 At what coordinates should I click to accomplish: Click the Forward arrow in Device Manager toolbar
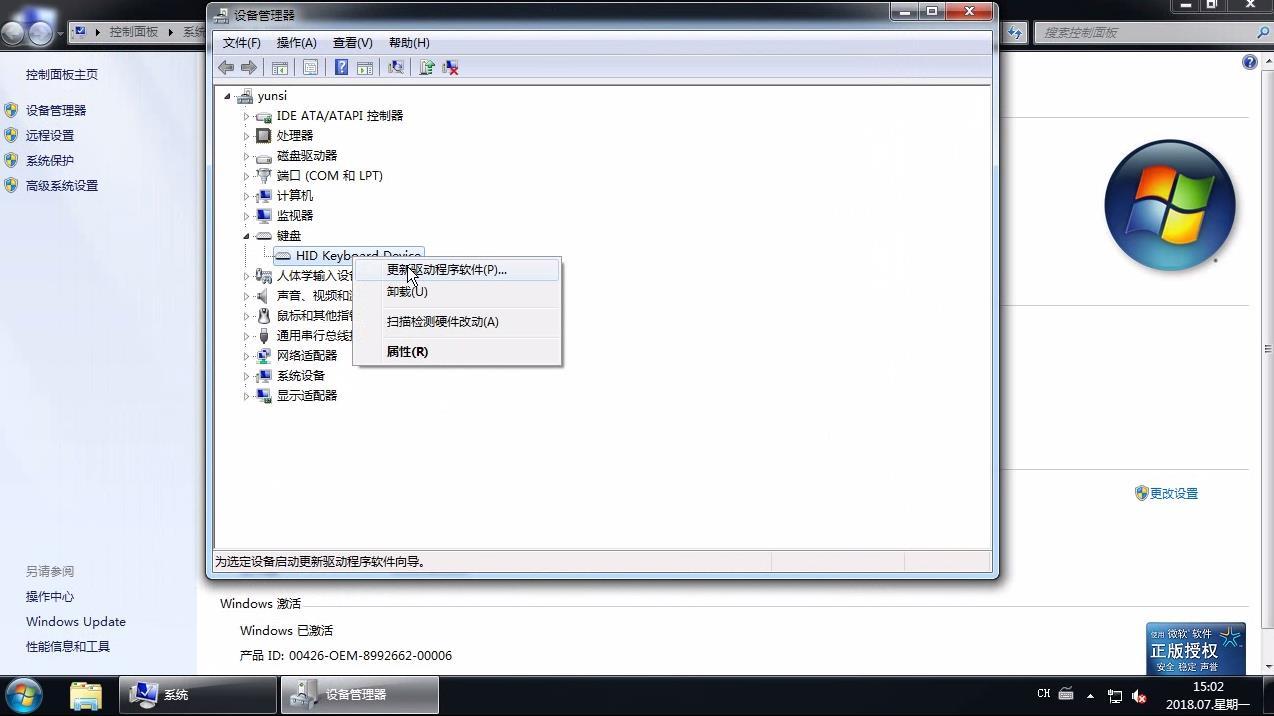pyautogui.click(x=249, y=67)
